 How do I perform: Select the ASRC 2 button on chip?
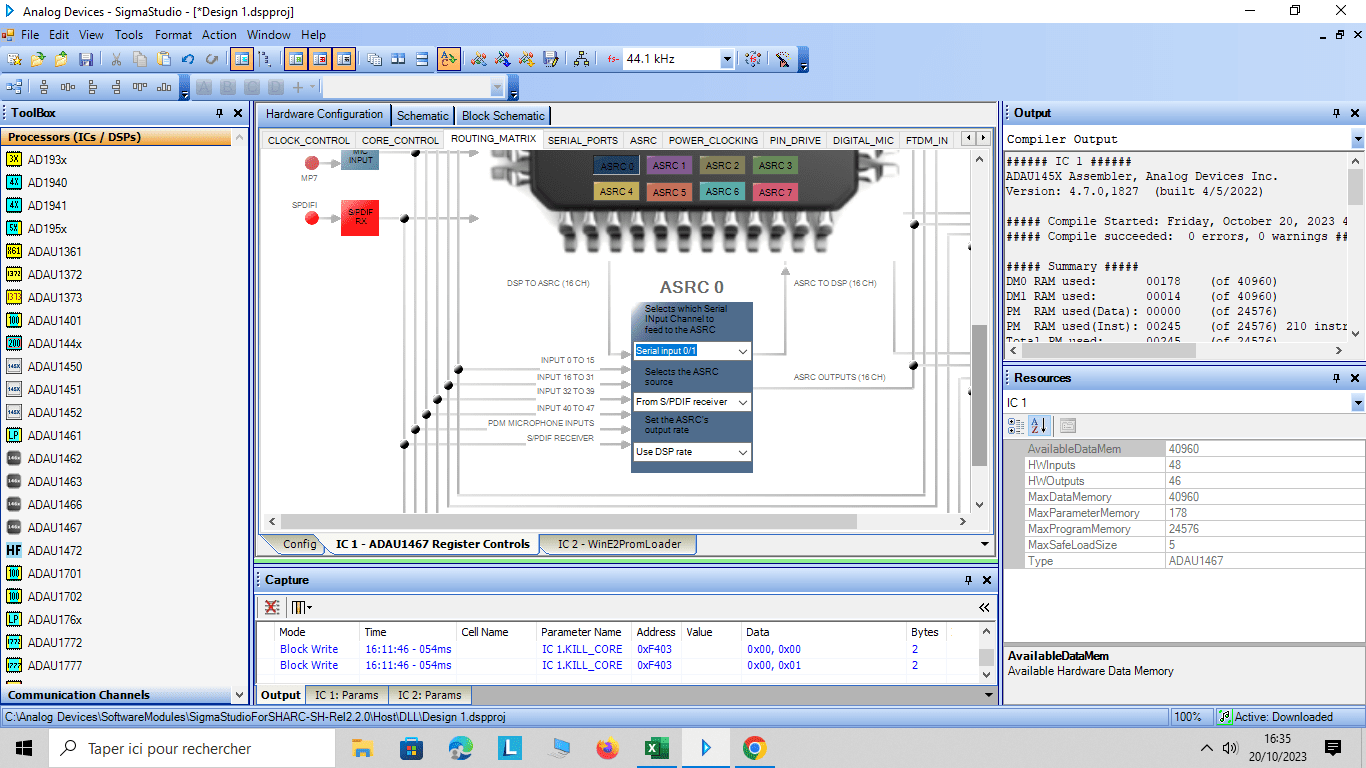pyautogui.click(x=722, y=165)
